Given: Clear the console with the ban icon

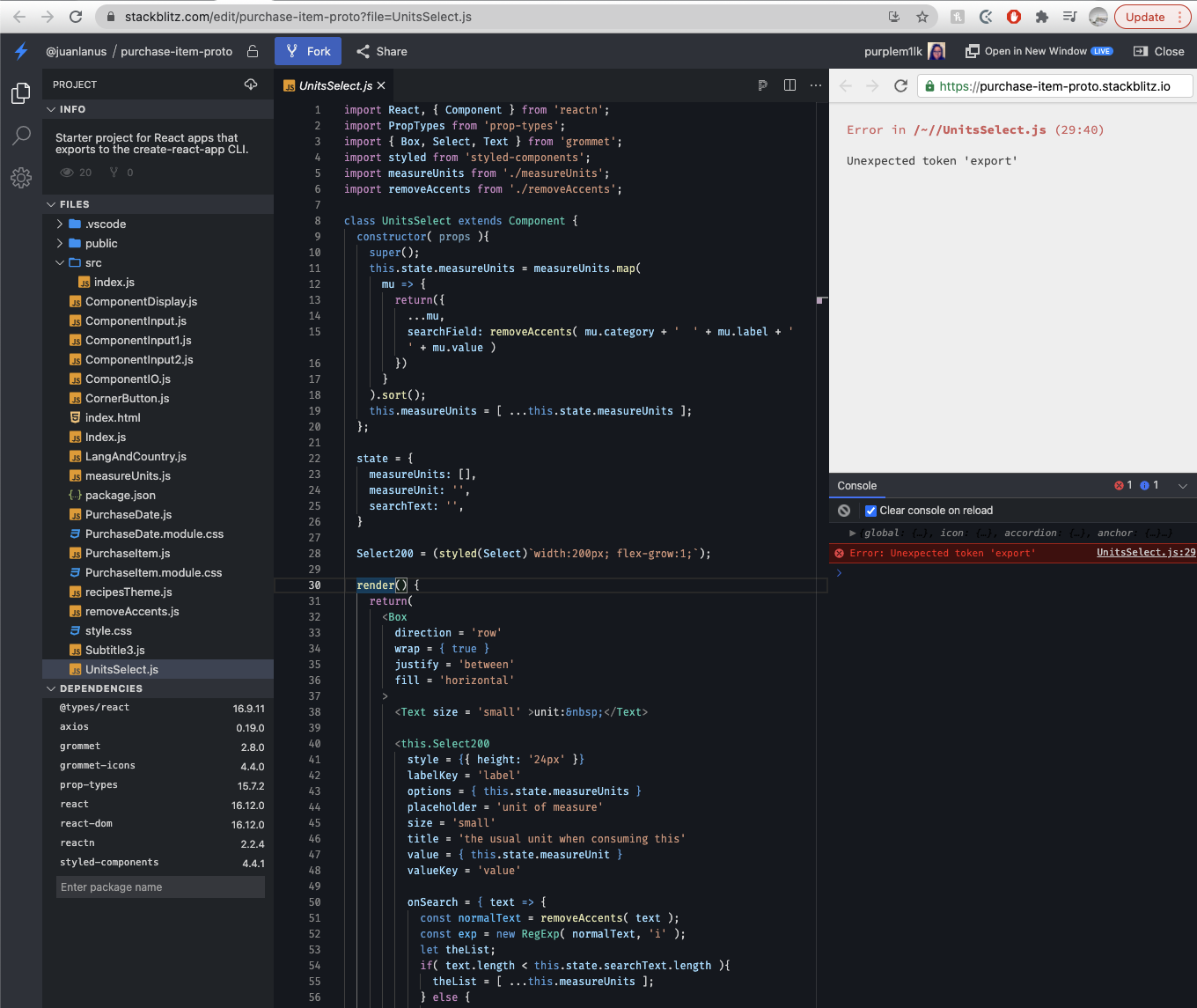Looking at the screenshot, I should [844, 511].
